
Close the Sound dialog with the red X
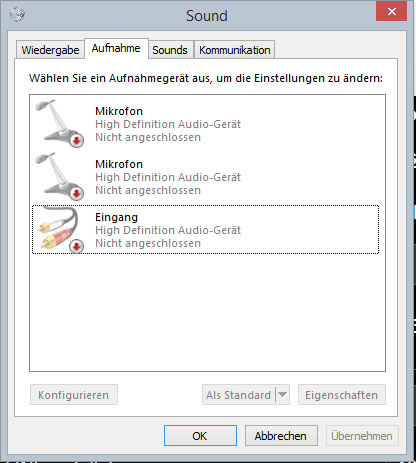point(391,11)
